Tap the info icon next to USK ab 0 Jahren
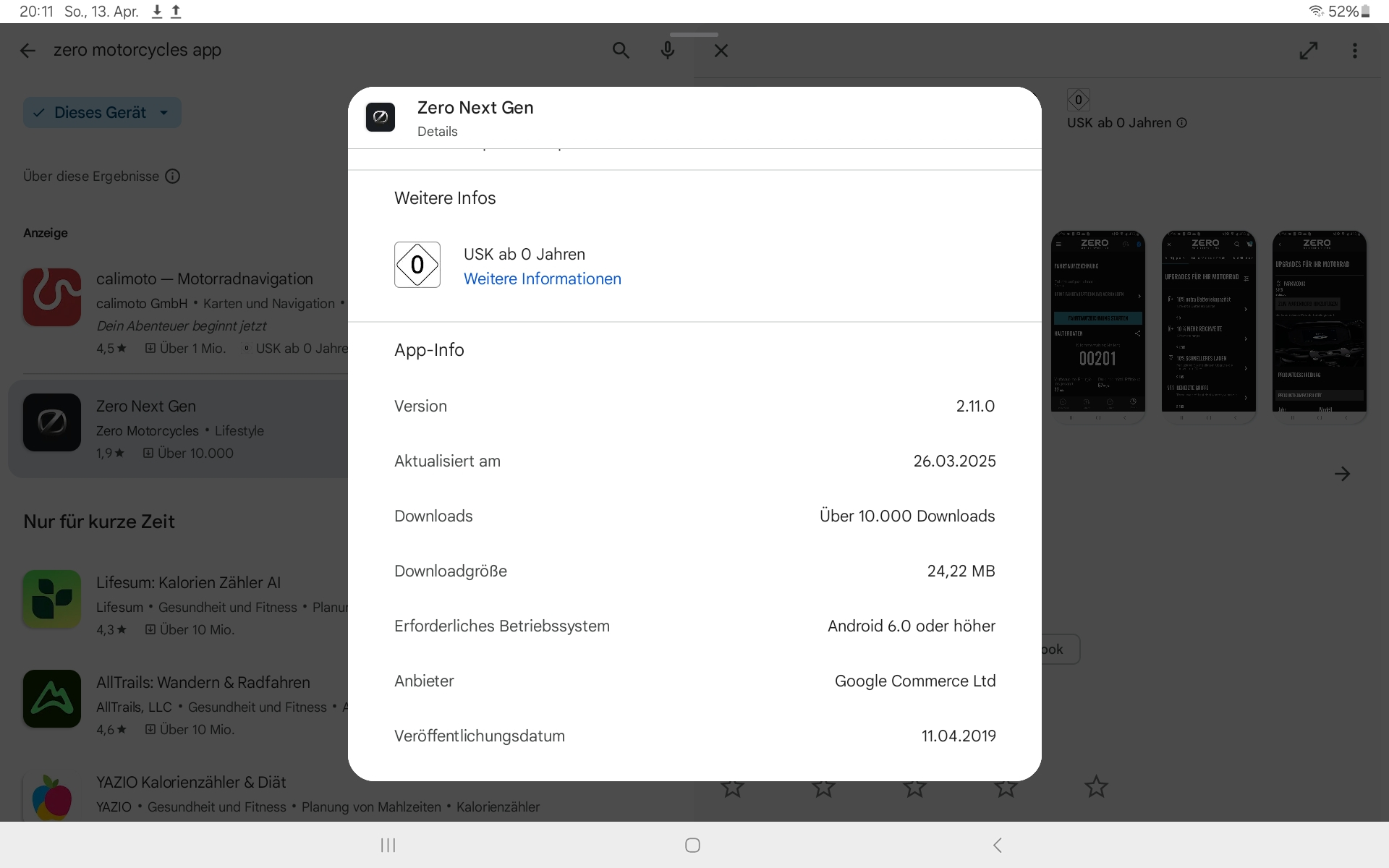 point(1181,123)
